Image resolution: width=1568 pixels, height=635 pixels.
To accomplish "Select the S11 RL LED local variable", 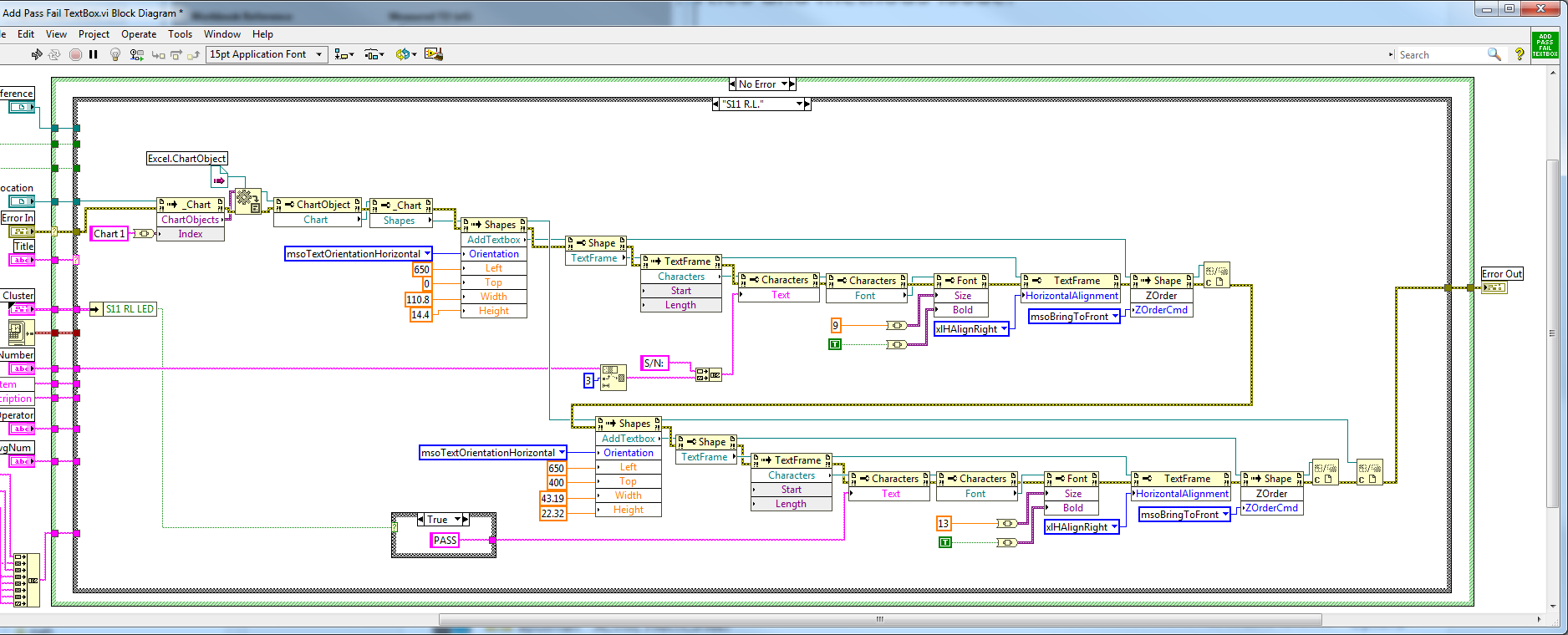I will 124,309.
